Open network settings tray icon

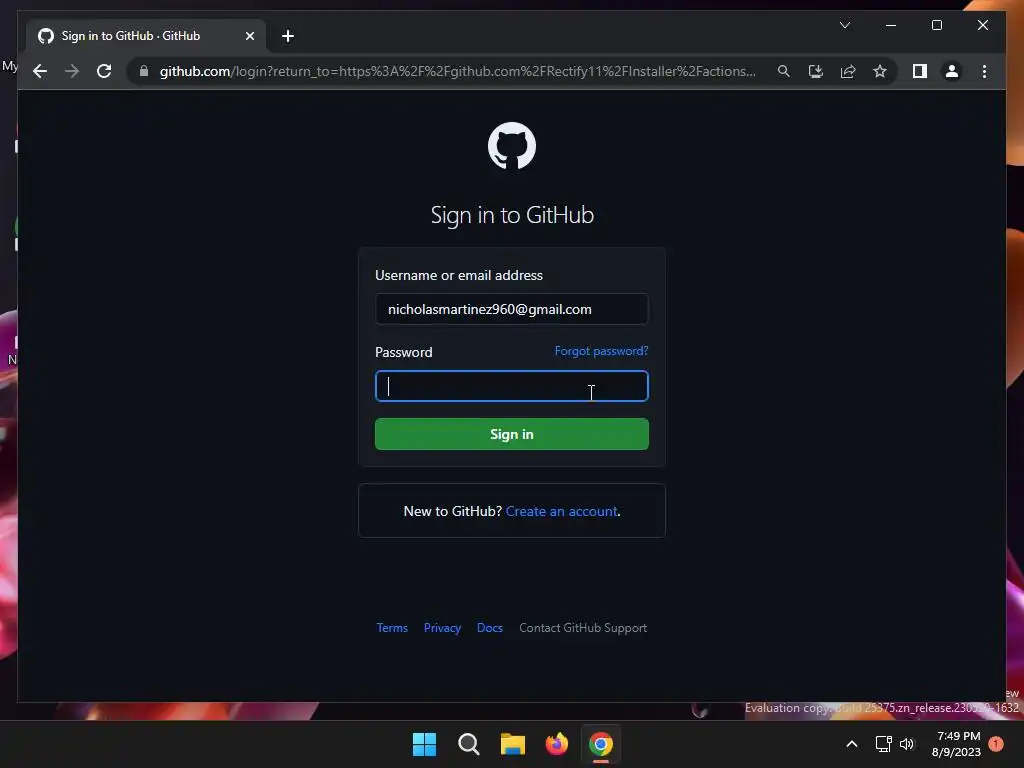point(884,744)
